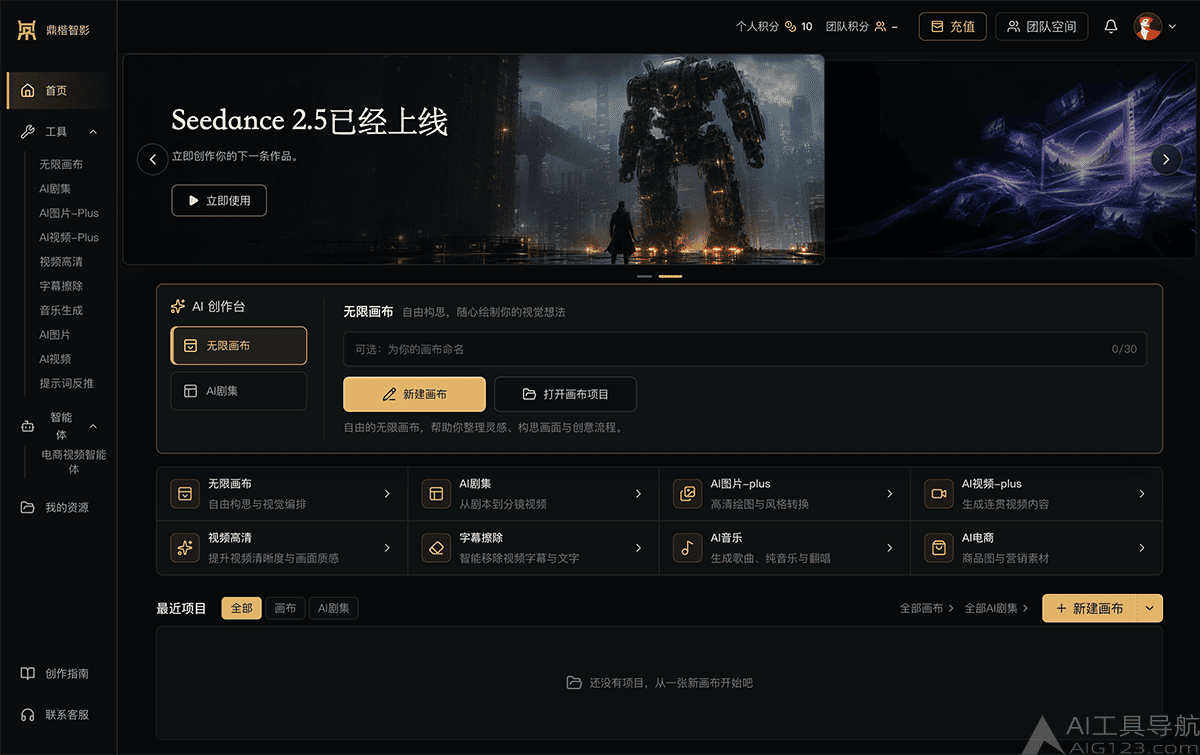Open the dropdown arrow beside 新建画布
The height and width of the screenshot is (755, 1200).
(1150, 608)
